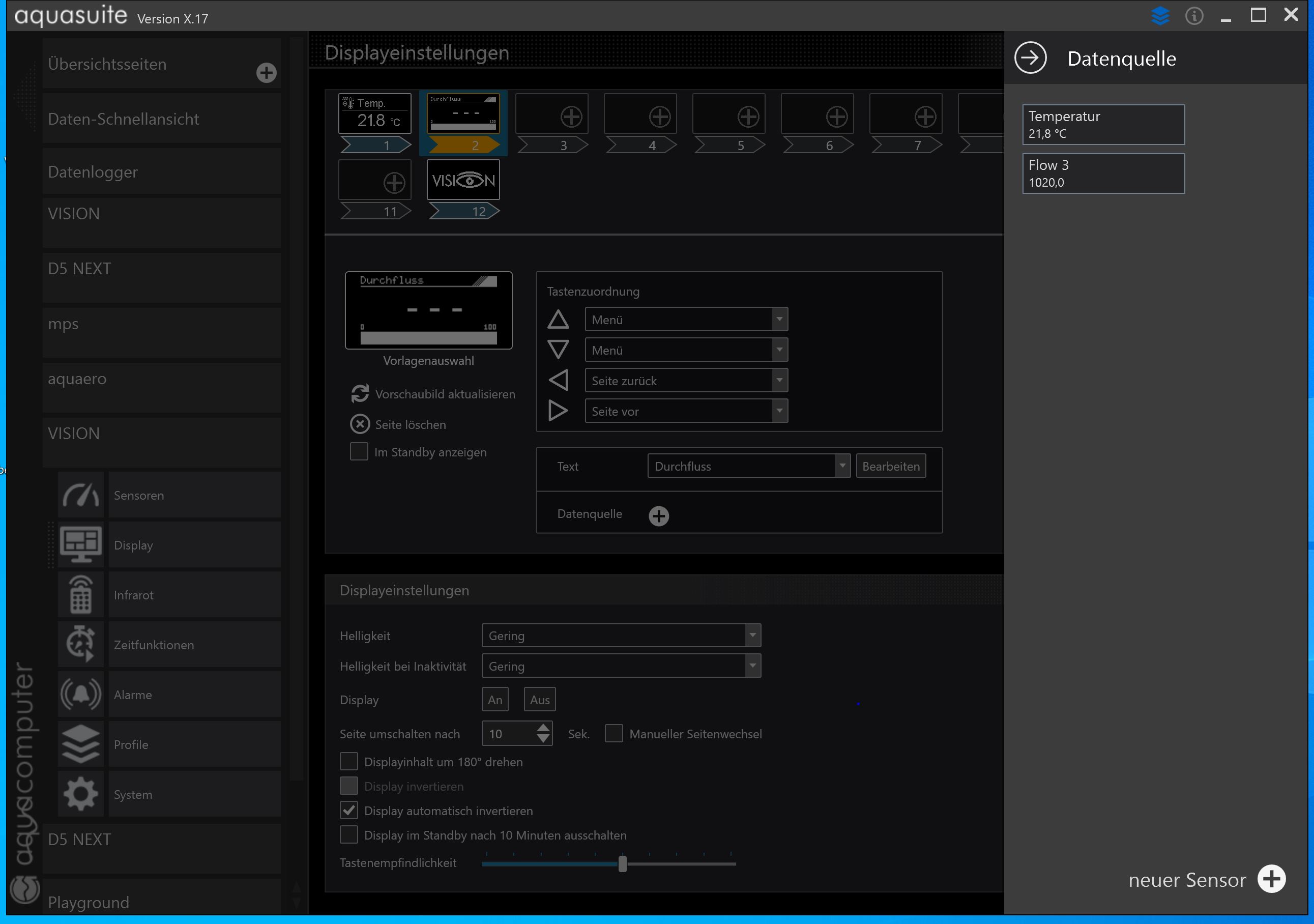Close Datenquelle panel with arrow icon

pos(1030,59)
